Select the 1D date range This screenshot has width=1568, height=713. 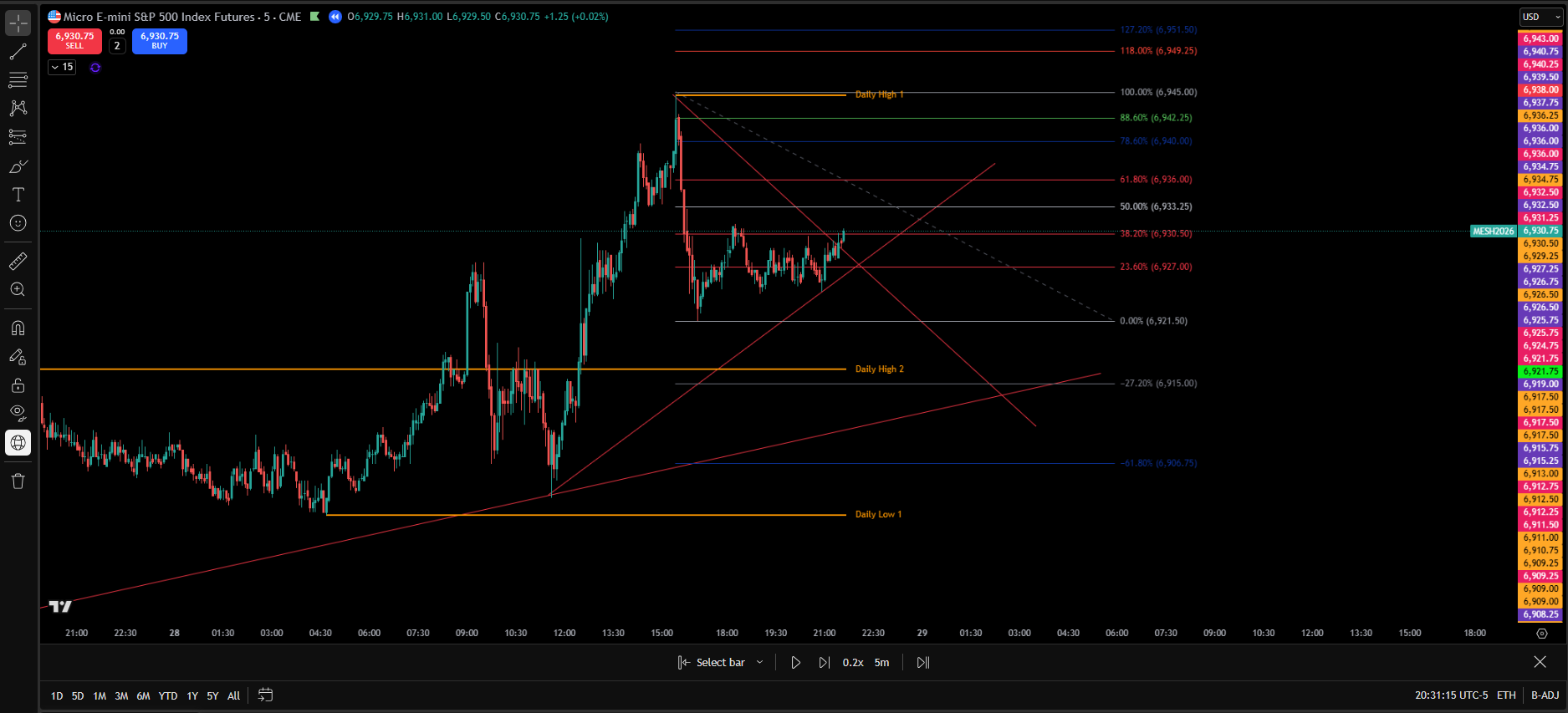pos(57,695)
